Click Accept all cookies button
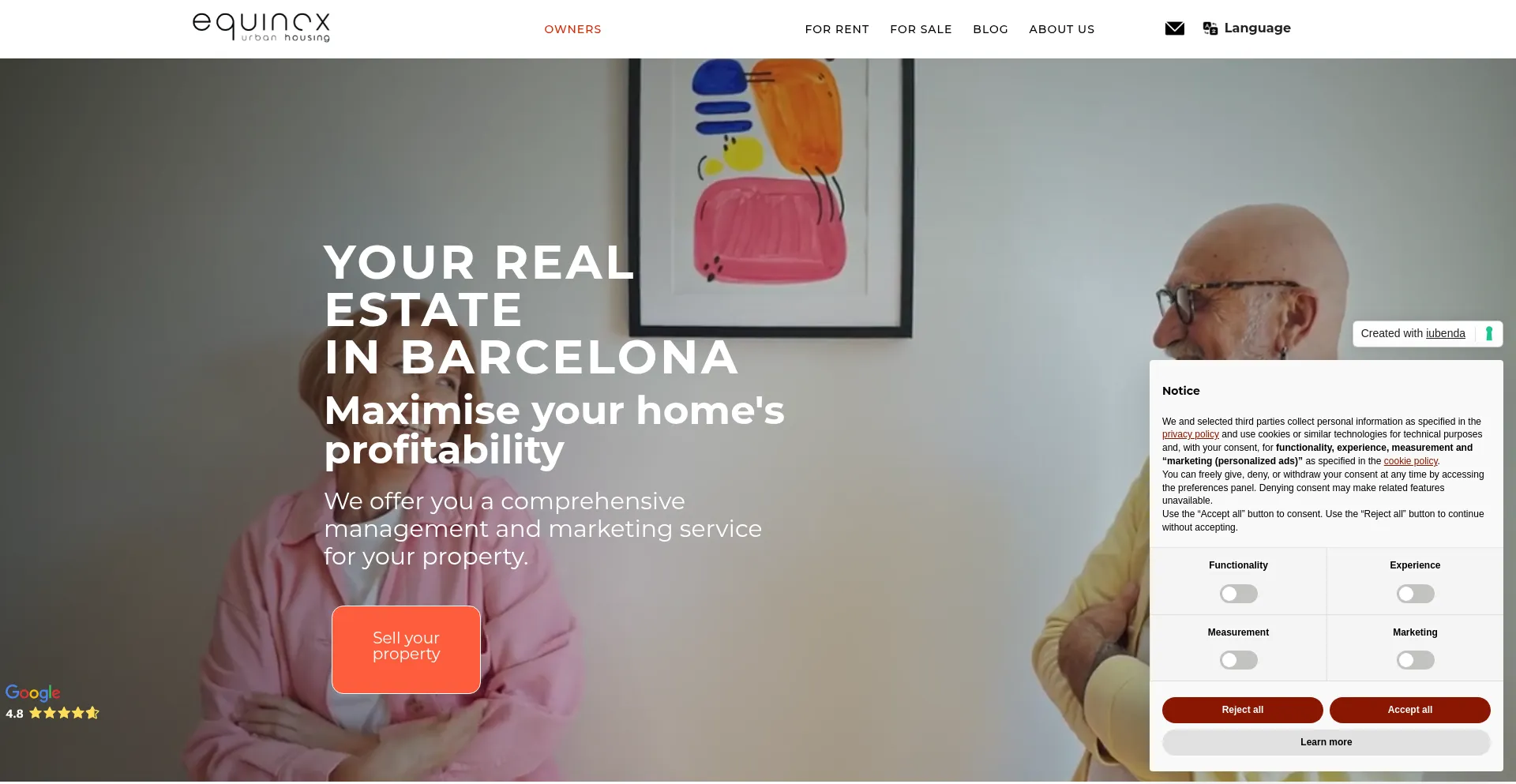The image size is (1516, 784). tap(1409, 710)
